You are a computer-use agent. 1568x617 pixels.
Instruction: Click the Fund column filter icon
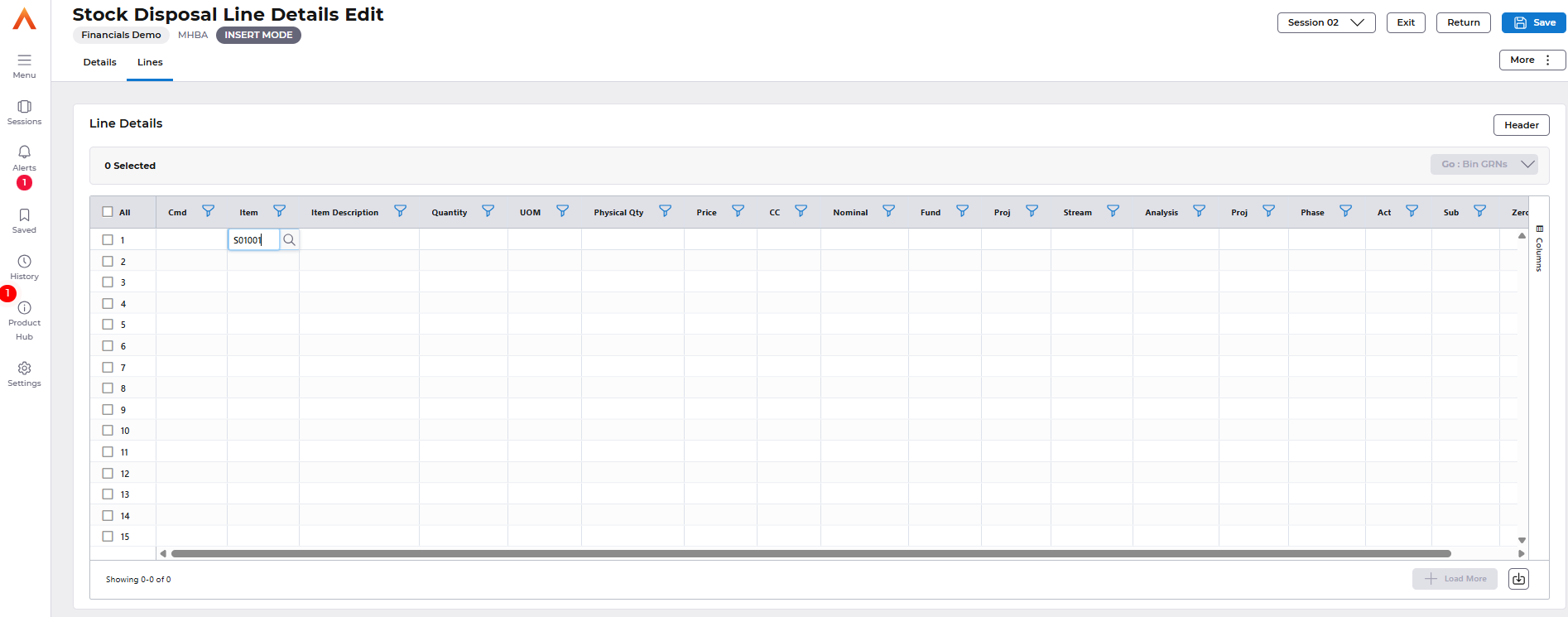(963, 211)
